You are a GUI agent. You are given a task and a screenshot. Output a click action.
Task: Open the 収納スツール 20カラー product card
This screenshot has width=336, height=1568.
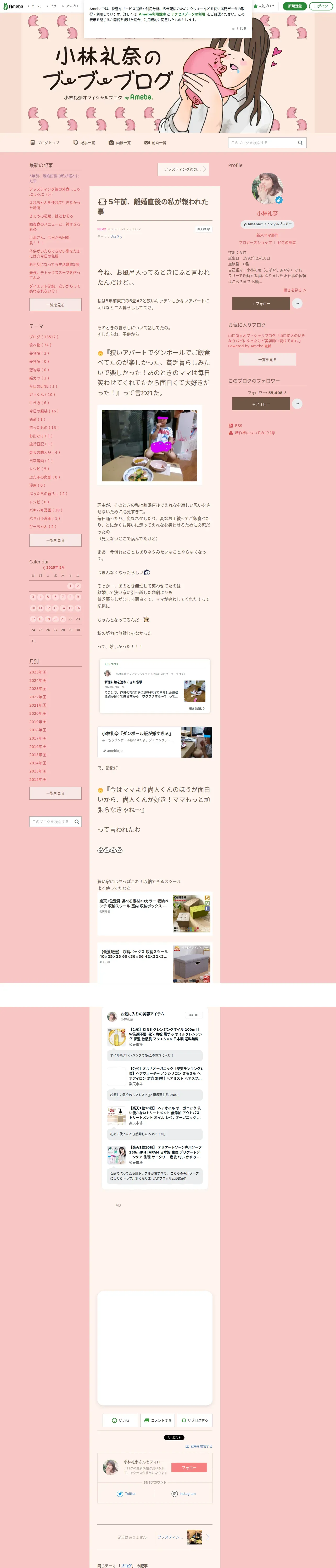[x=155, y=914]
